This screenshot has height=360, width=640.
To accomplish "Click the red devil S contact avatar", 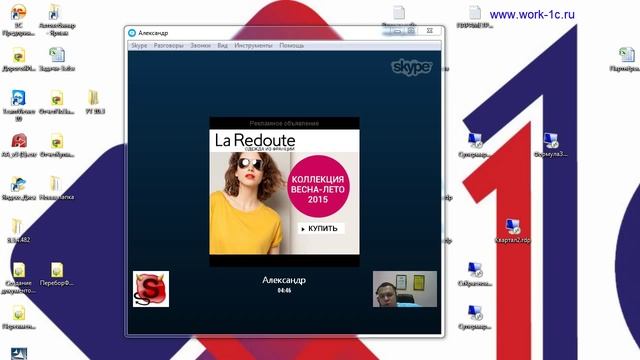I will pos(151,289).
